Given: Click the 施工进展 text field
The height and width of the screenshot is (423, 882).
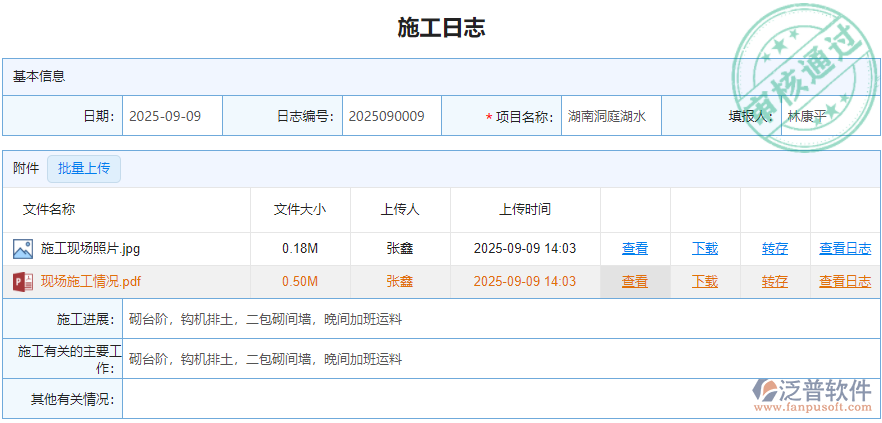Looking at the screenshot, I should (501, 319).
